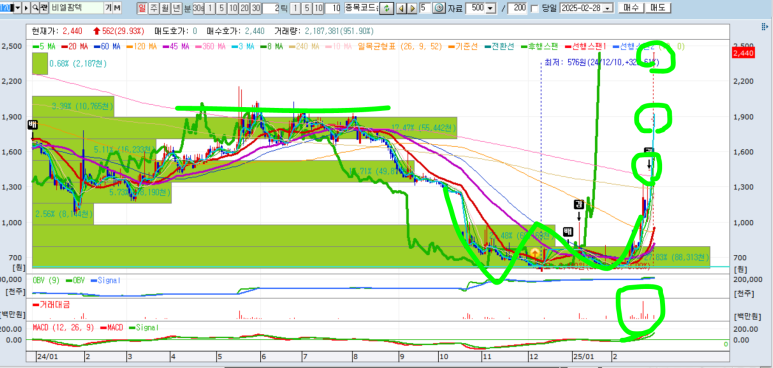Click the left yellow arrow previous button
Screen dimensions: 773x368
[x=401, y=8]
